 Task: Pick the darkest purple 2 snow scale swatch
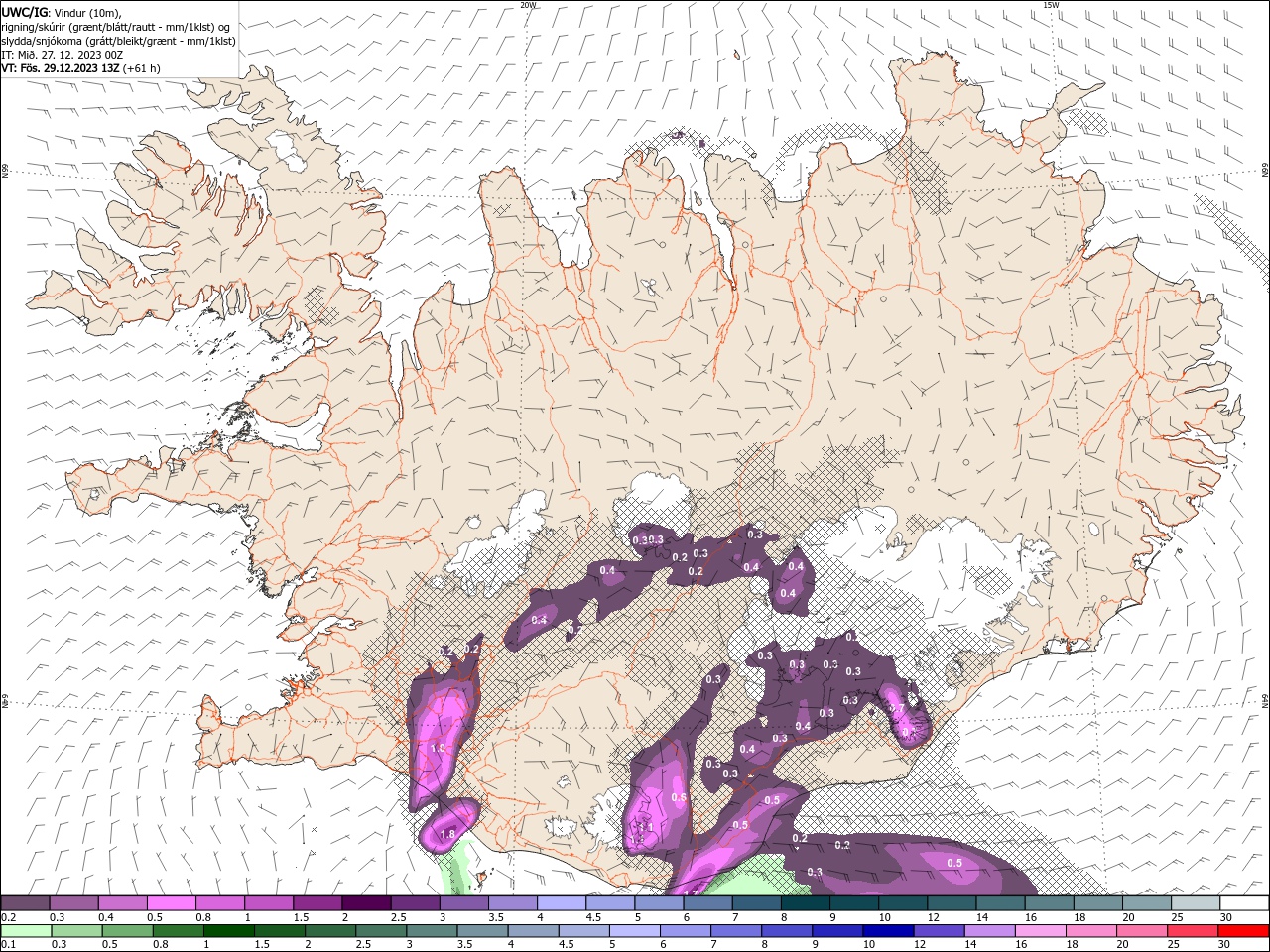click(366, 902)
